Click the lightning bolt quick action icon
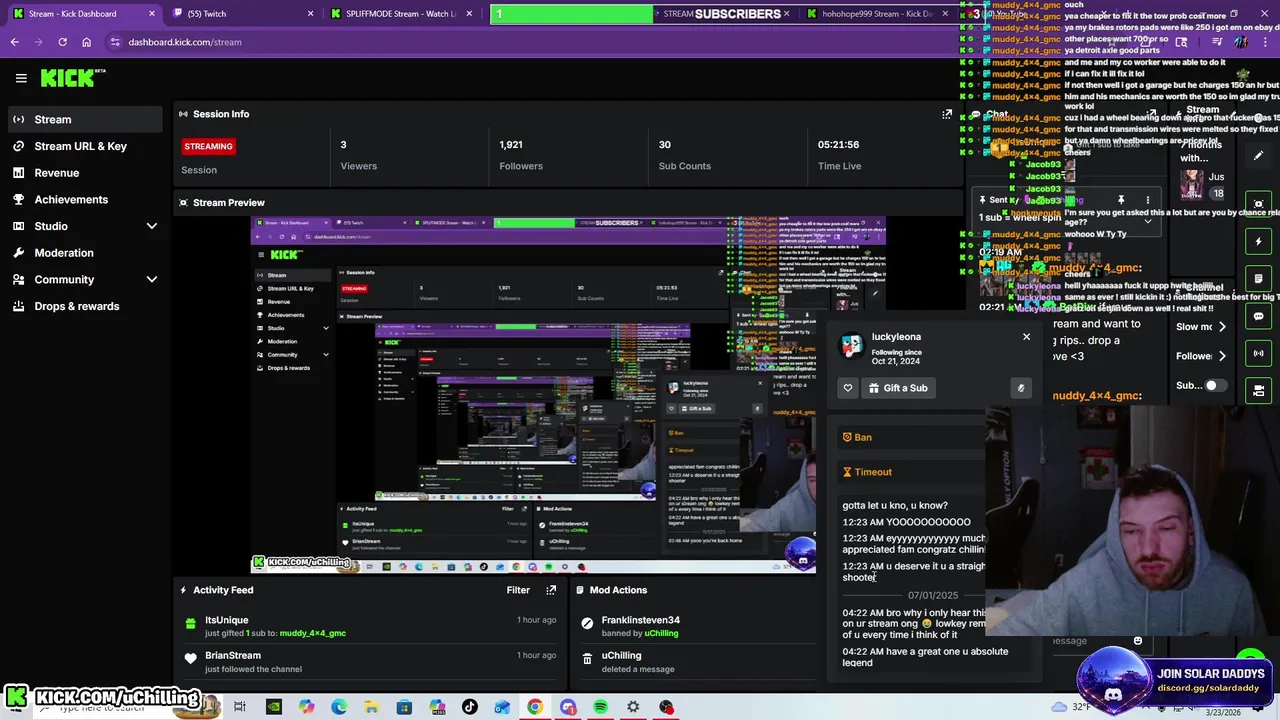This screenshot has width=1280, height=720. point(1258,241)
